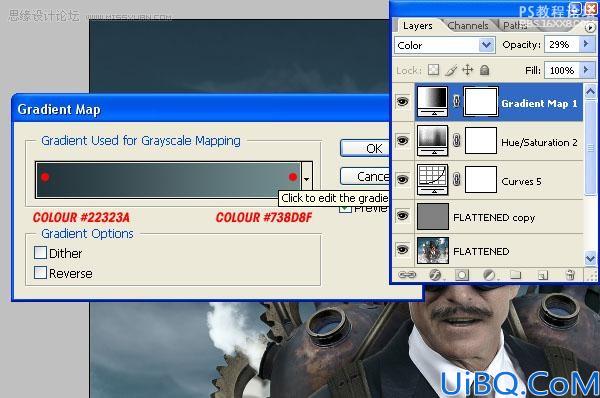
Task: Add a layer style (fx) icon
Action: pyautogui.click(x=435, y=275)
